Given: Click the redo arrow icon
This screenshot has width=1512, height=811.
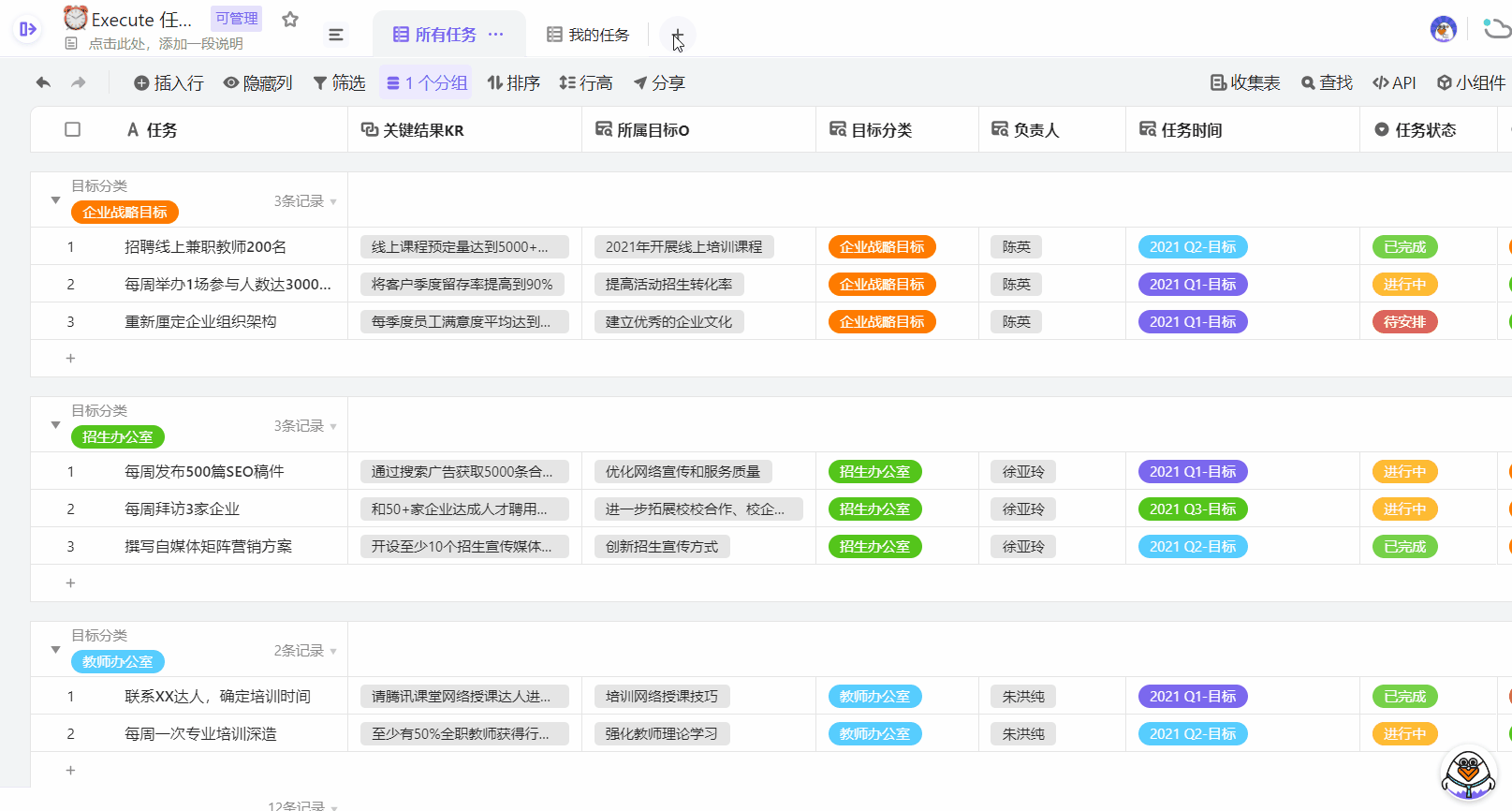Looking at the screenshot, I should 79,83.
